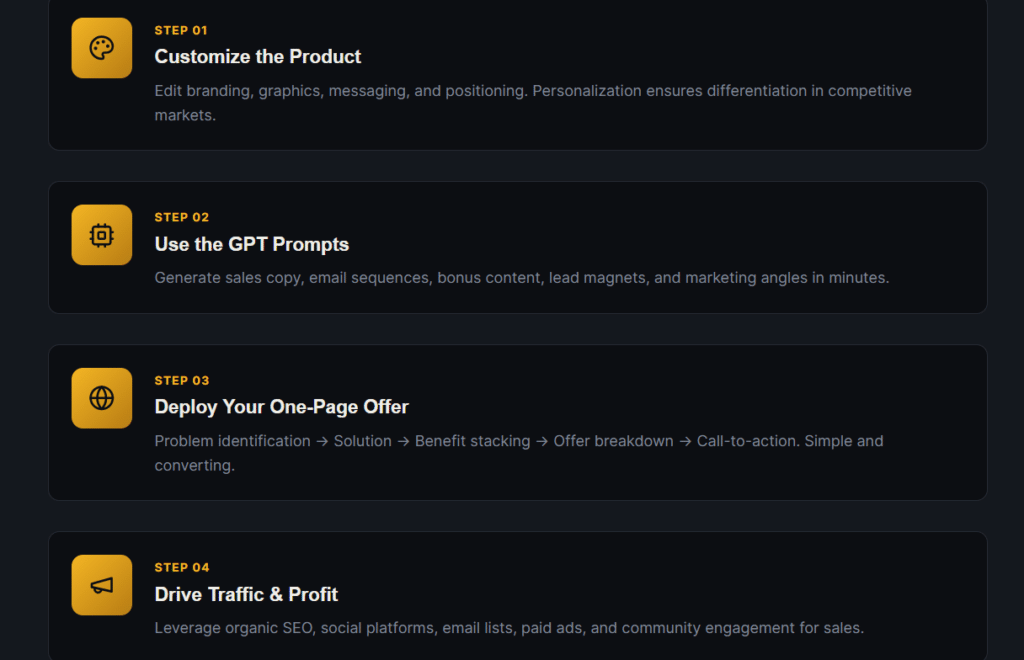The height and width of the screenshot is (660, 1024).
Task: Click the description starting with Leverage organic SEO
Action: click(x=509, y=628)
